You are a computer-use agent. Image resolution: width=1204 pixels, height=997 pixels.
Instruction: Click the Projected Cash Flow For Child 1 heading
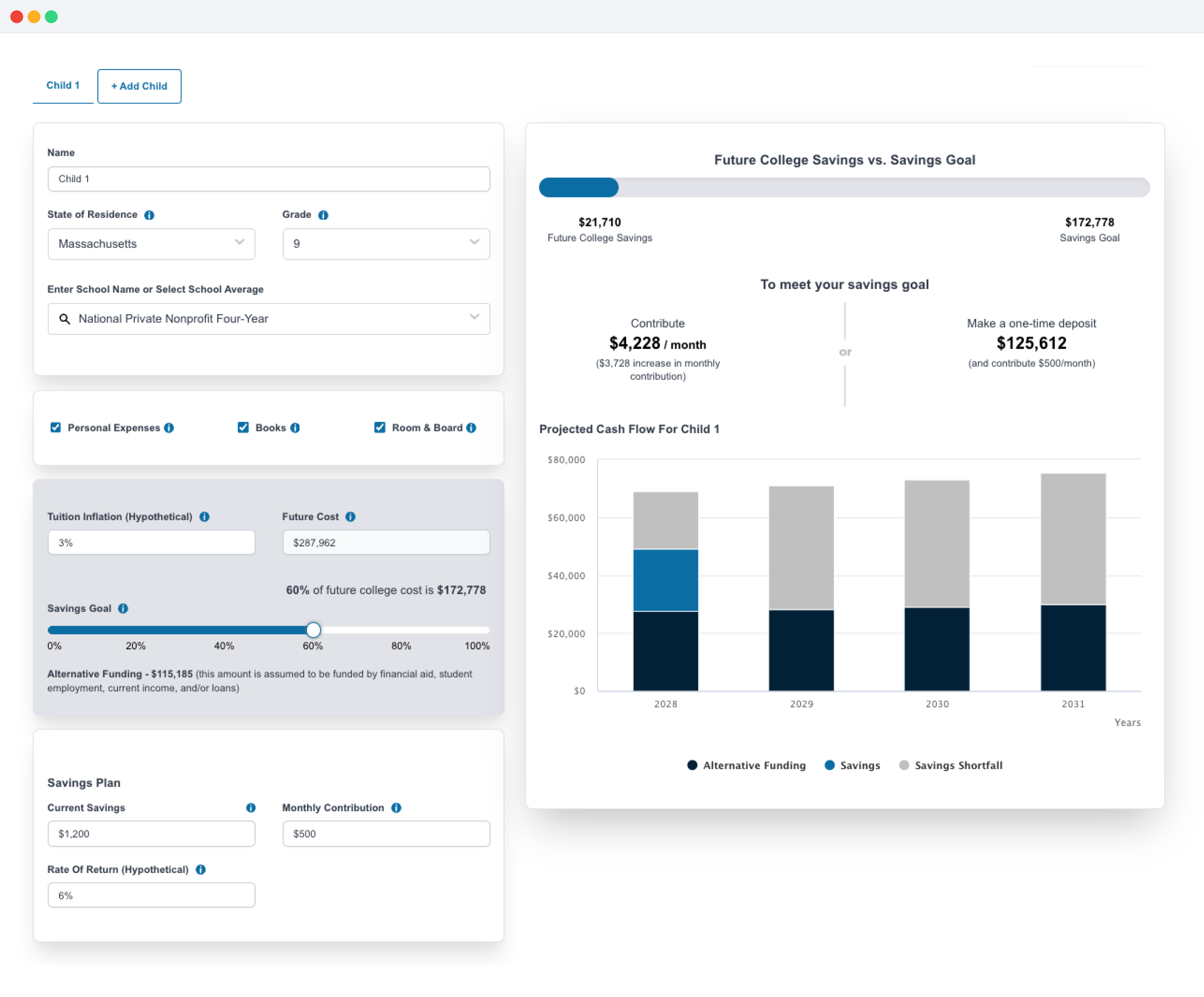tap(629, 429)
